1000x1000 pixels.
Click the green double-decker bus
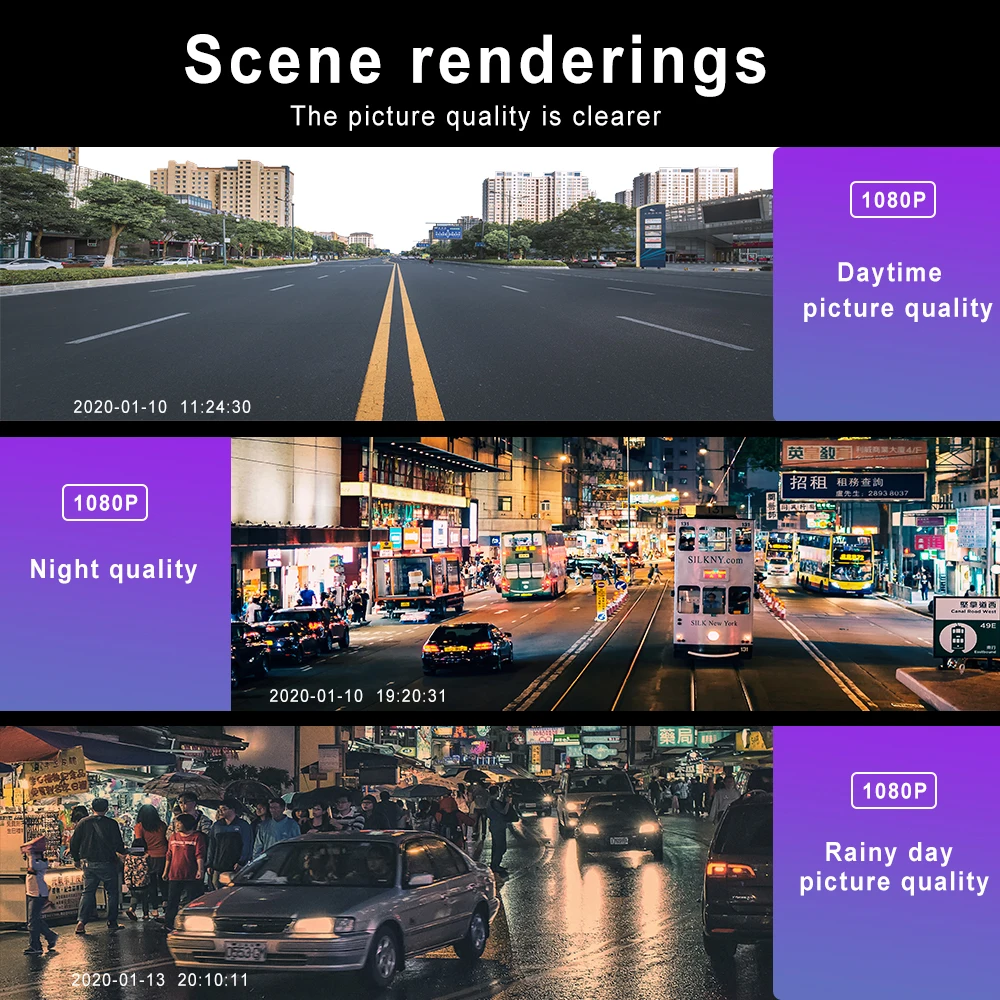(533, 564)
